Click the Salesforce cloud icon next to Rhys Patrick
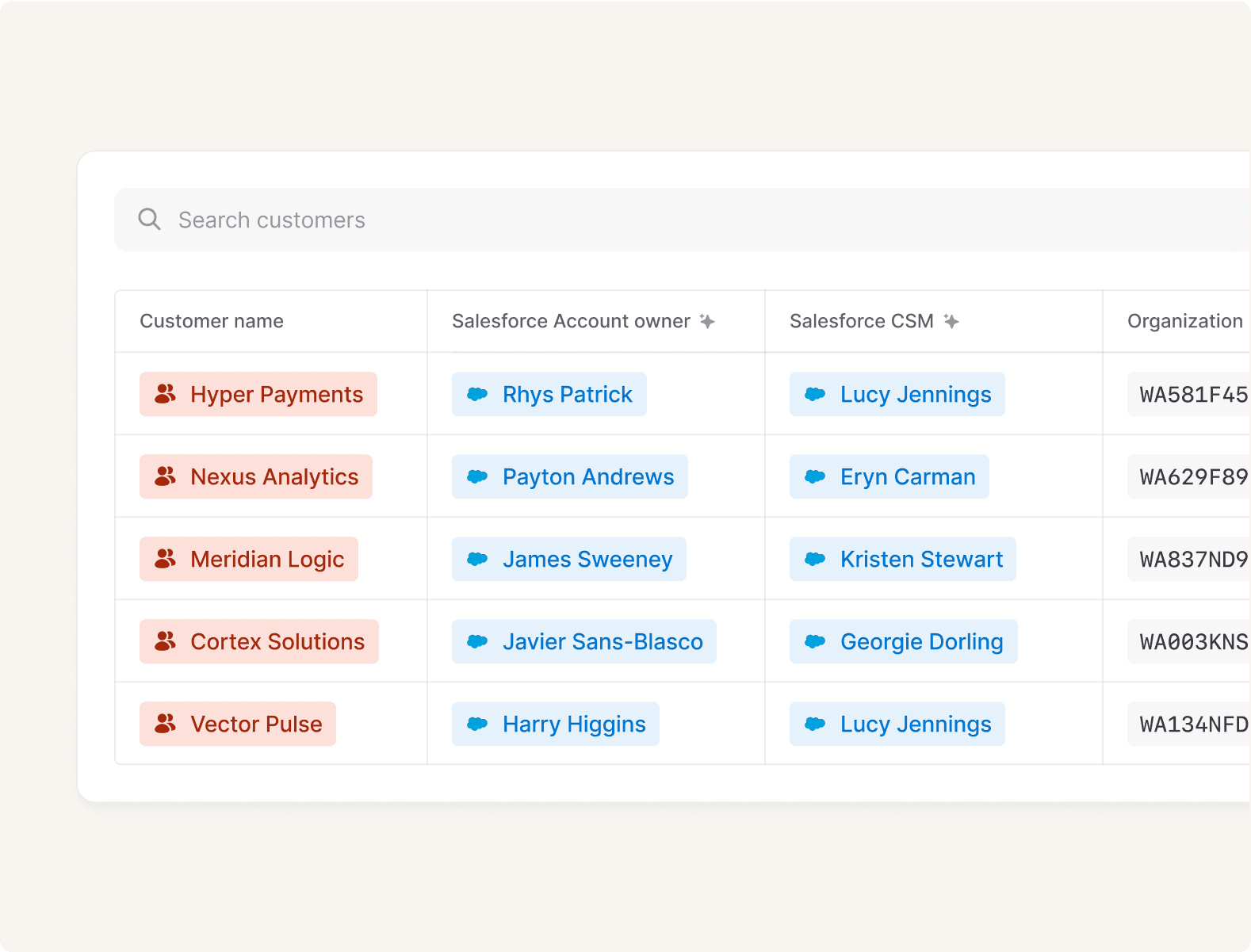The width and height of the screenshot is (1251, 952). [x=477, y=394]
